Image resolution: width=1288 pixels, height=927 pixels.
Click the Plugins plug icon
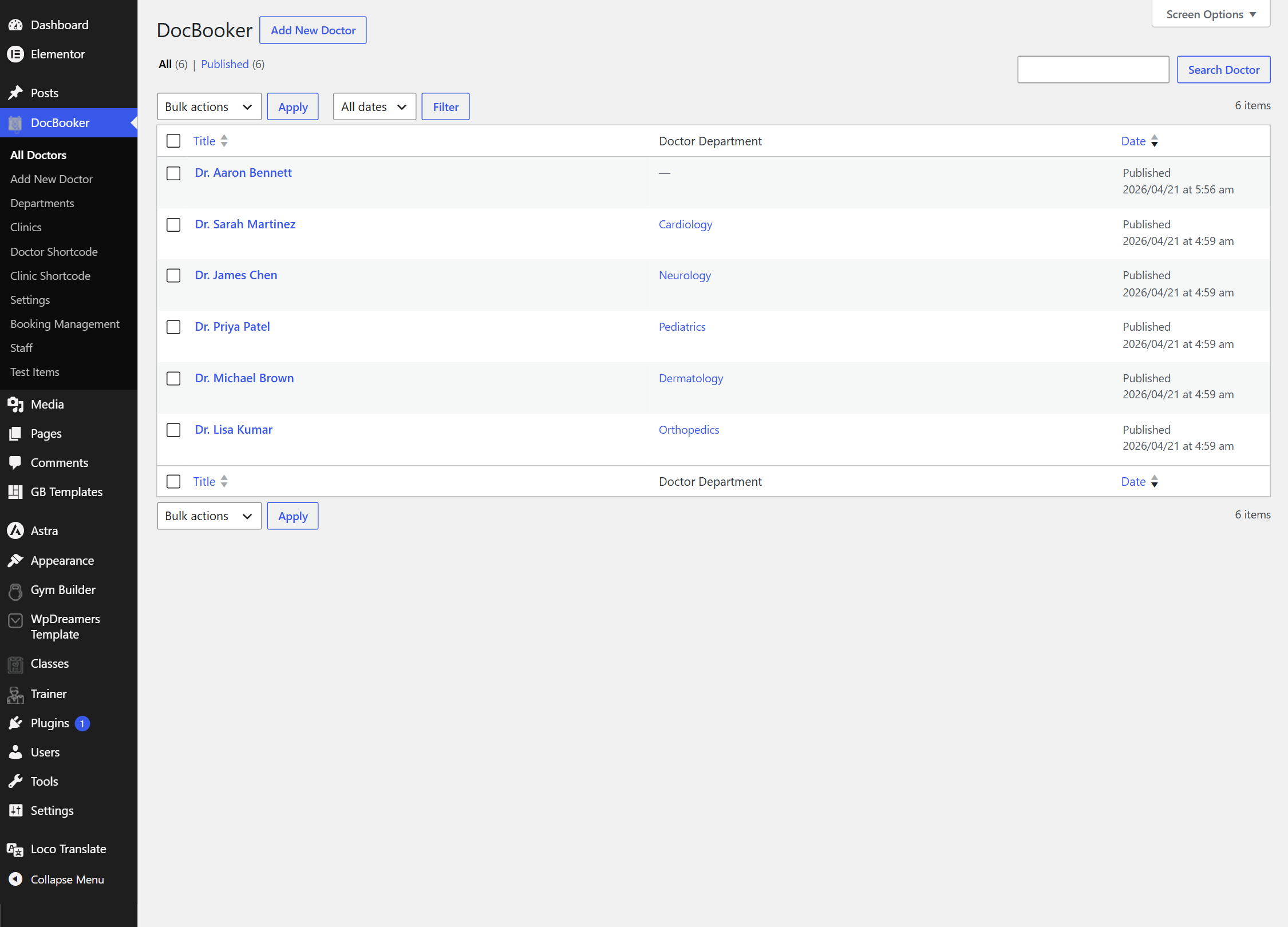[15, 723]
